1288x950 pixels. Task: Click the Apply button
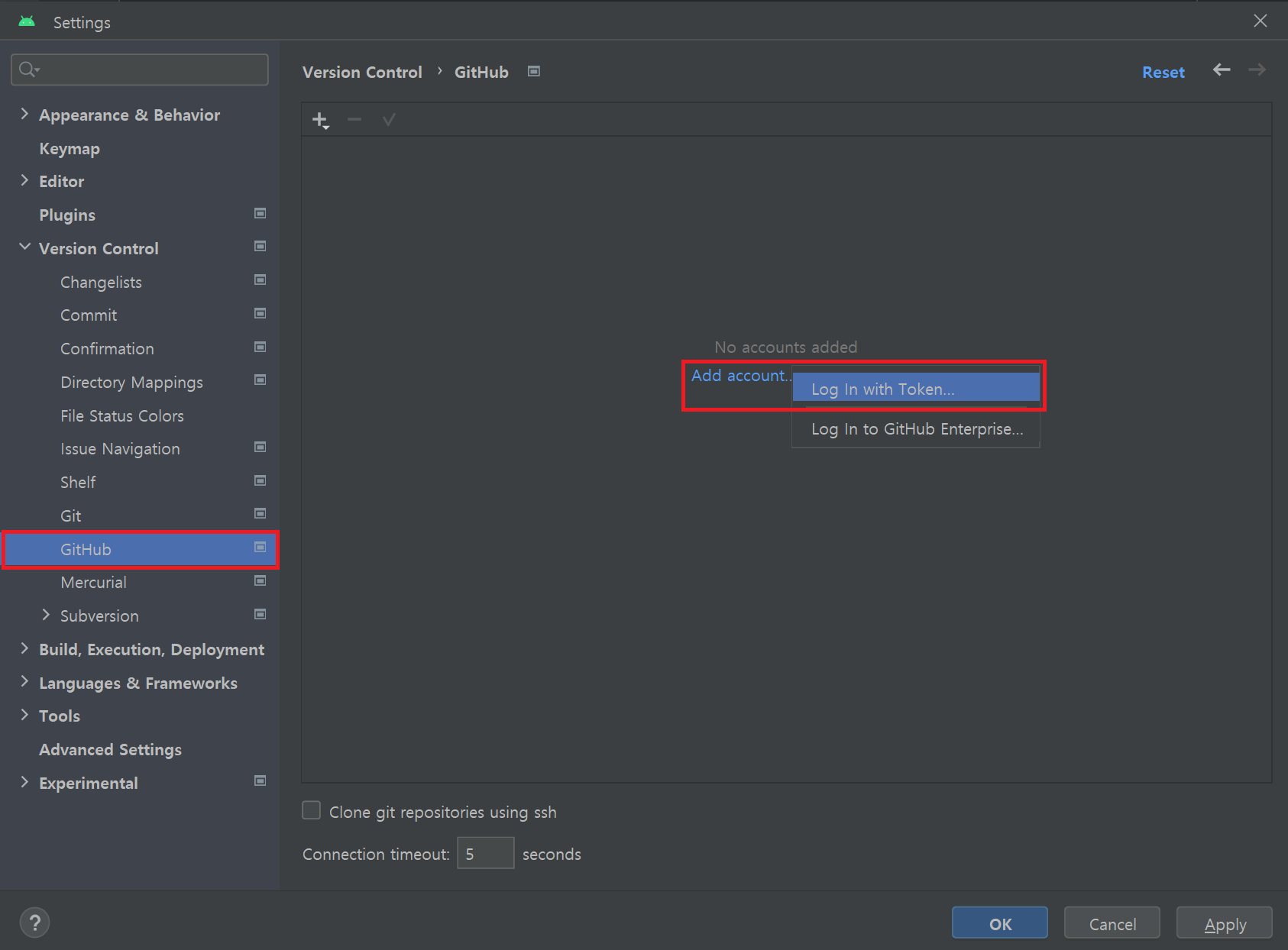click(x=1225, y=923)
